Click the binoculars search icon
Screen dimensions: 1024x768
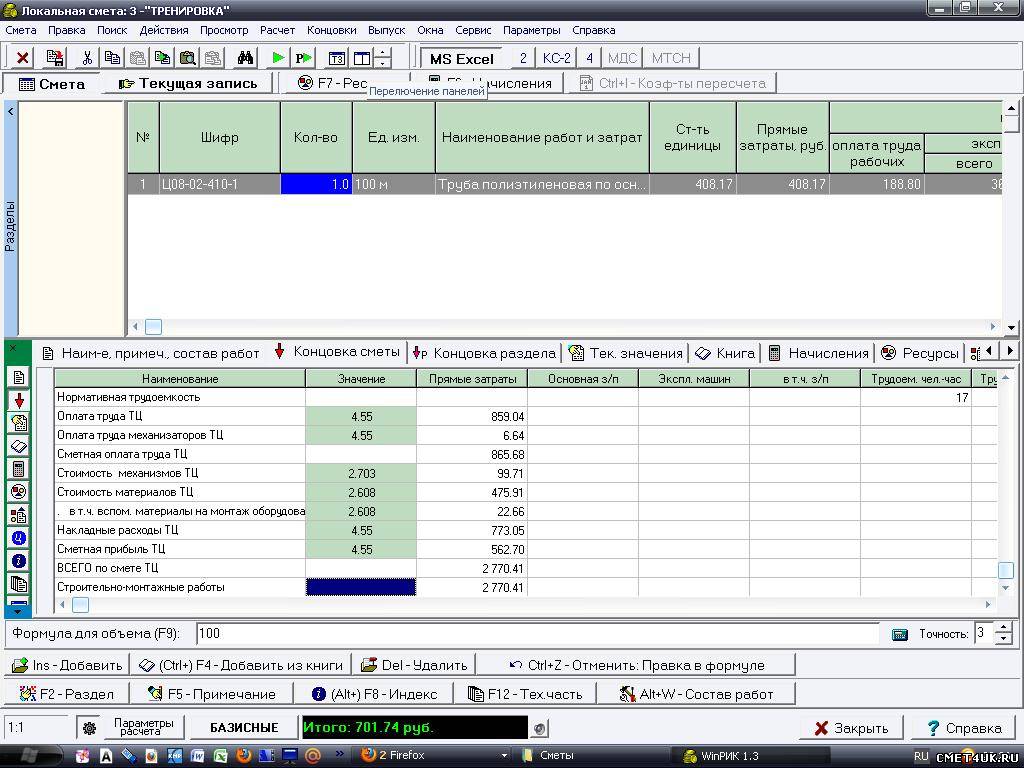(x=245, y=58)
